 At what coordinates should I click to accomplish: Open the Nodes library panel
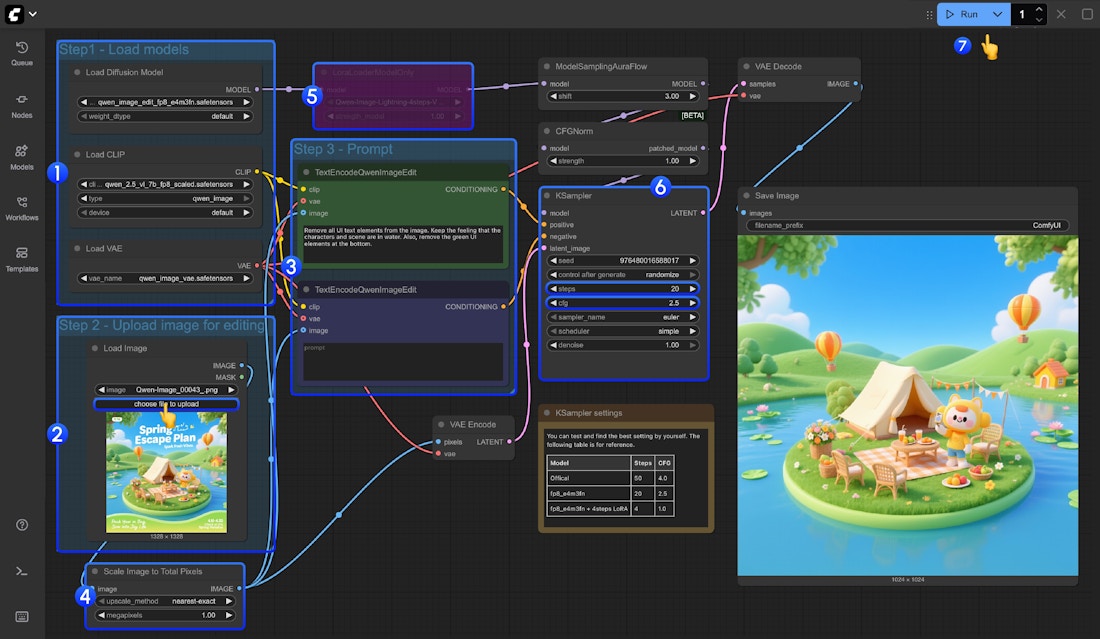(21, 100)
